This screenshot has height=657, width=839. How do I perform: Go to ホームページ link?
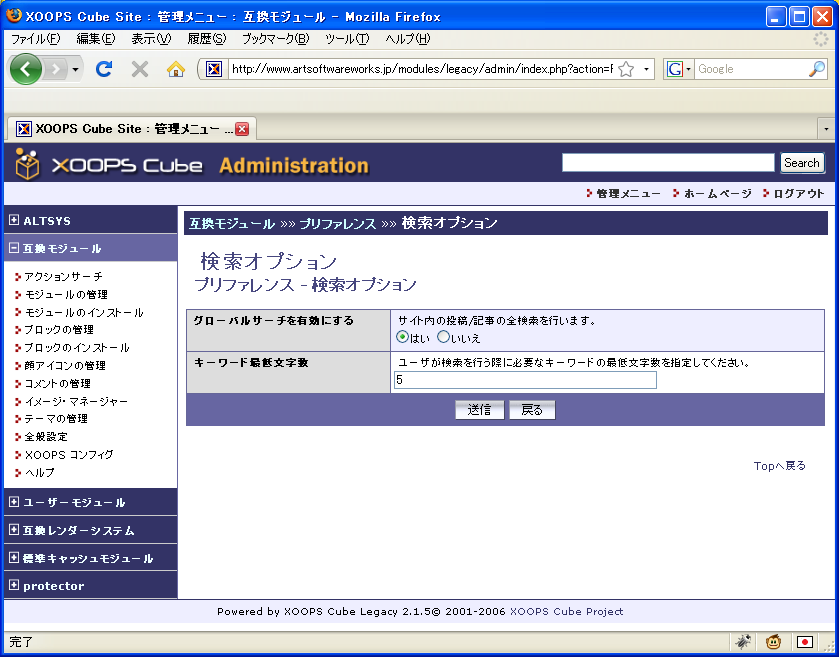718,194
